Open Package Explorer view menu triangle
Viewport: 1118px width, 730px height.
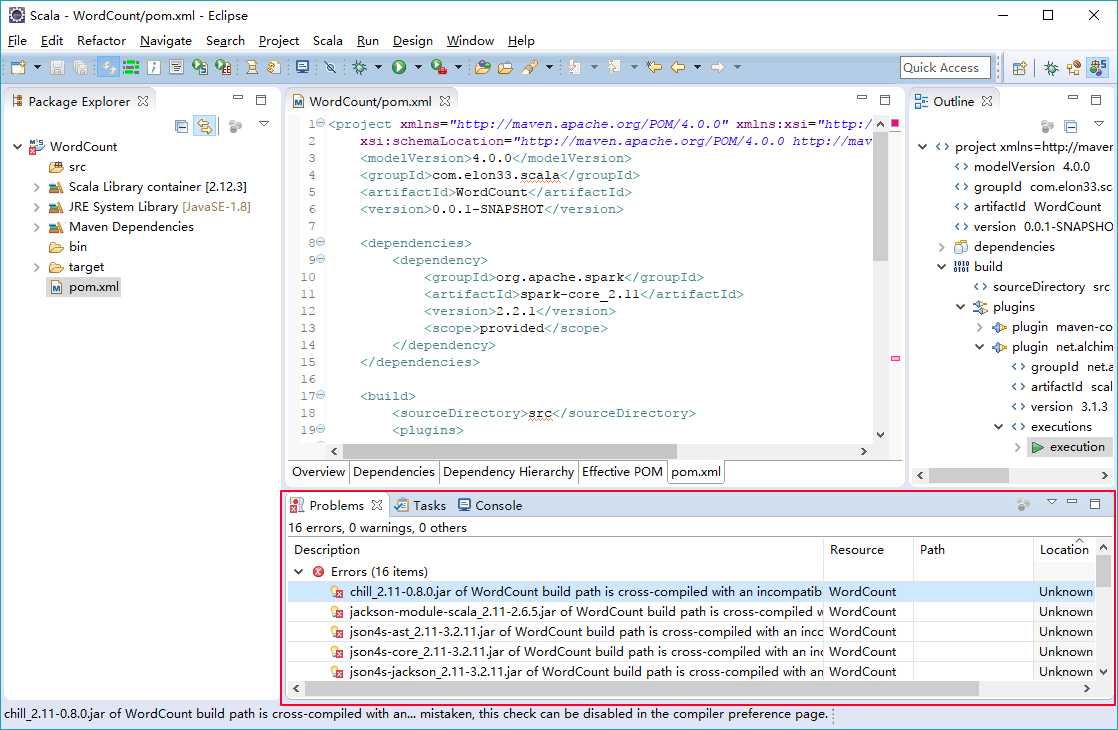tap(264, 124)
